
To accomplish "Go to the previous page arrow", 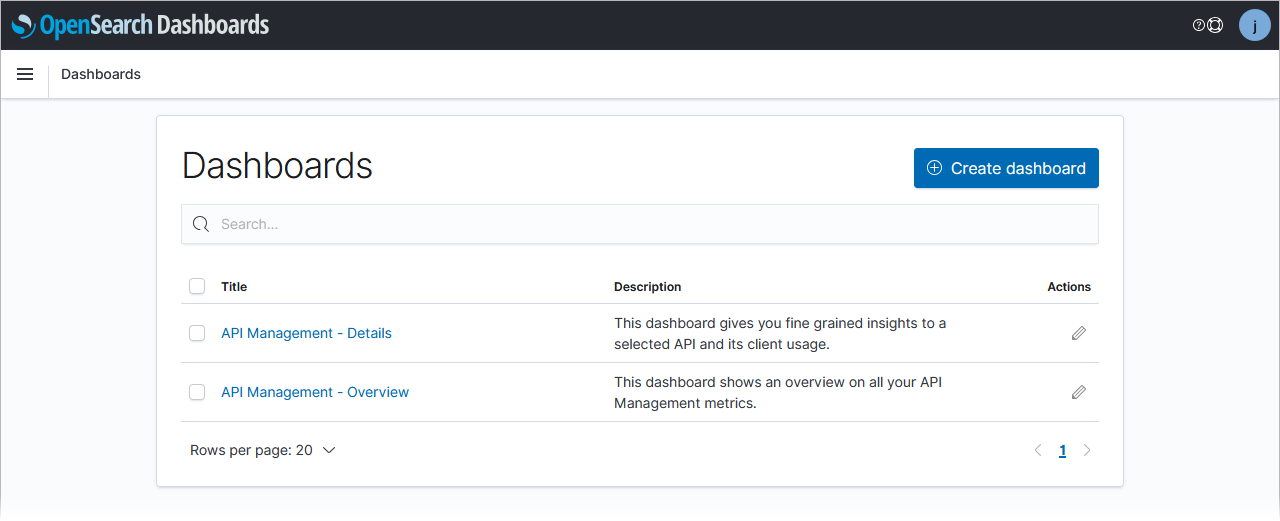I will pos(1038,451).
